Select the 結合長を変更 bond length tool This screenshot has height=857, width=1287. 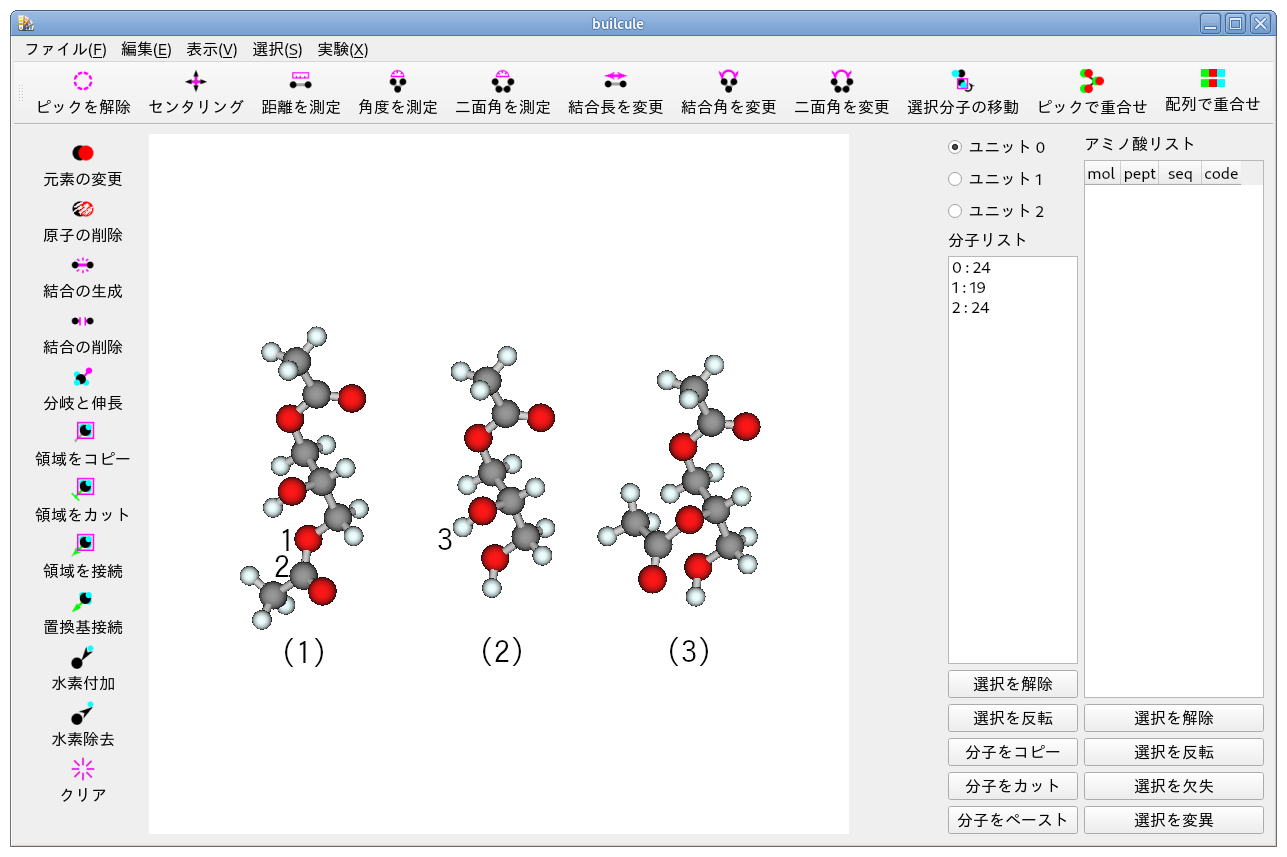(x=615, y=82)
